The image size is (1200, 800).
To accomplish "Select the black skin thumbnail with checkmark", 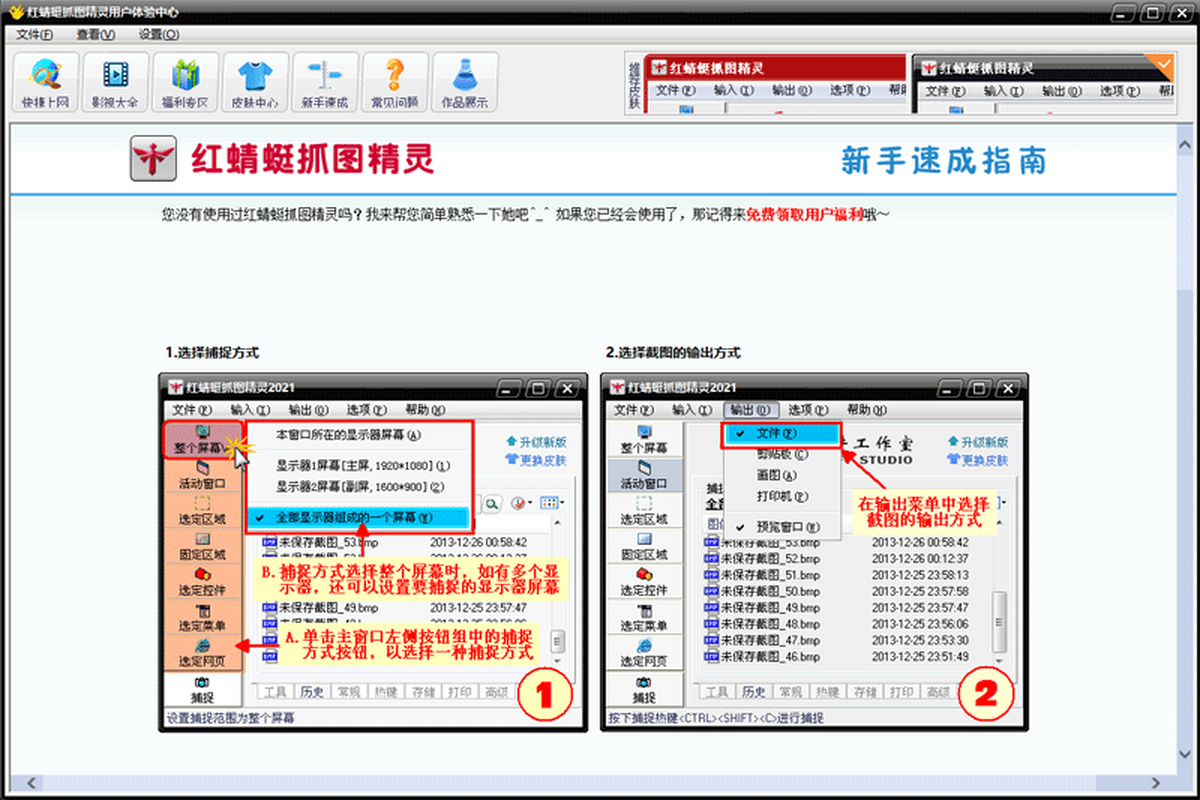I will (x=1045, y=84).
